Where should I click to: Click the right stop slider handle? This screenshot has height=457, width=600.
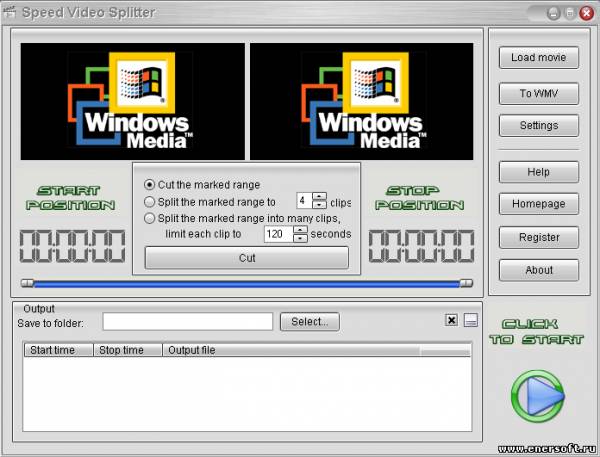466,283
